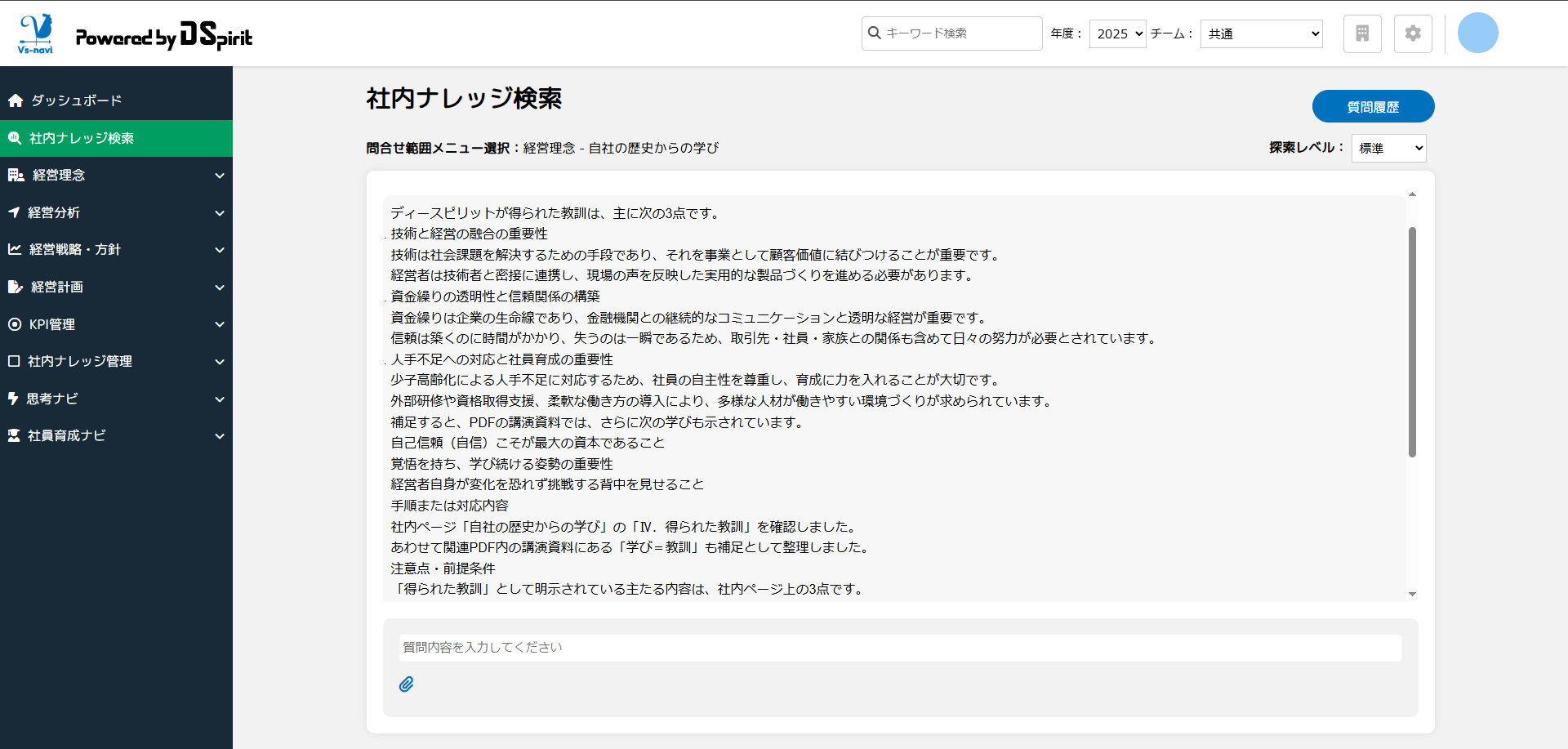1568x749 pixels.
Task: Open the 経営理念 sidebar menu
Action: [116, 175]
